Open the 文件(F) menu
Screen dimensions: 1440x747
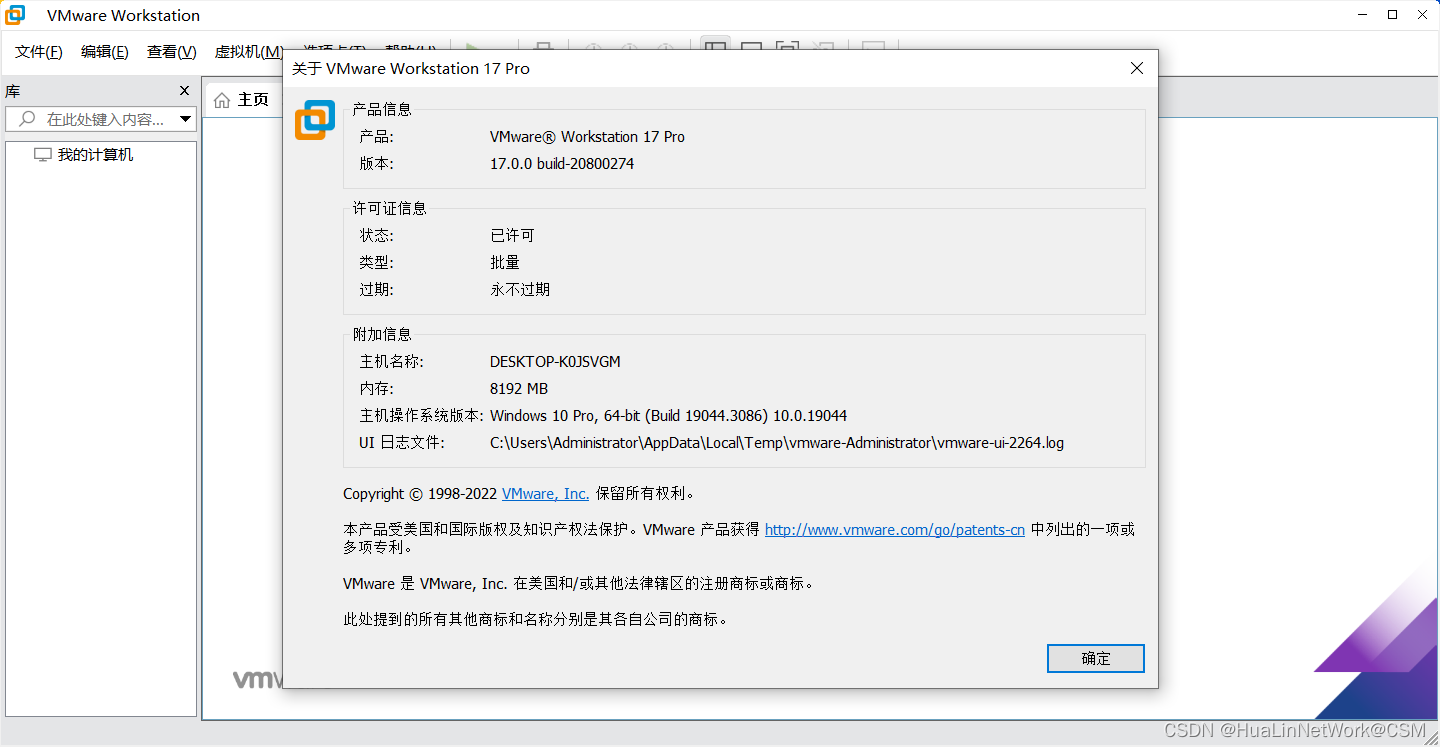pyautogui.click(x=39, y=52)
